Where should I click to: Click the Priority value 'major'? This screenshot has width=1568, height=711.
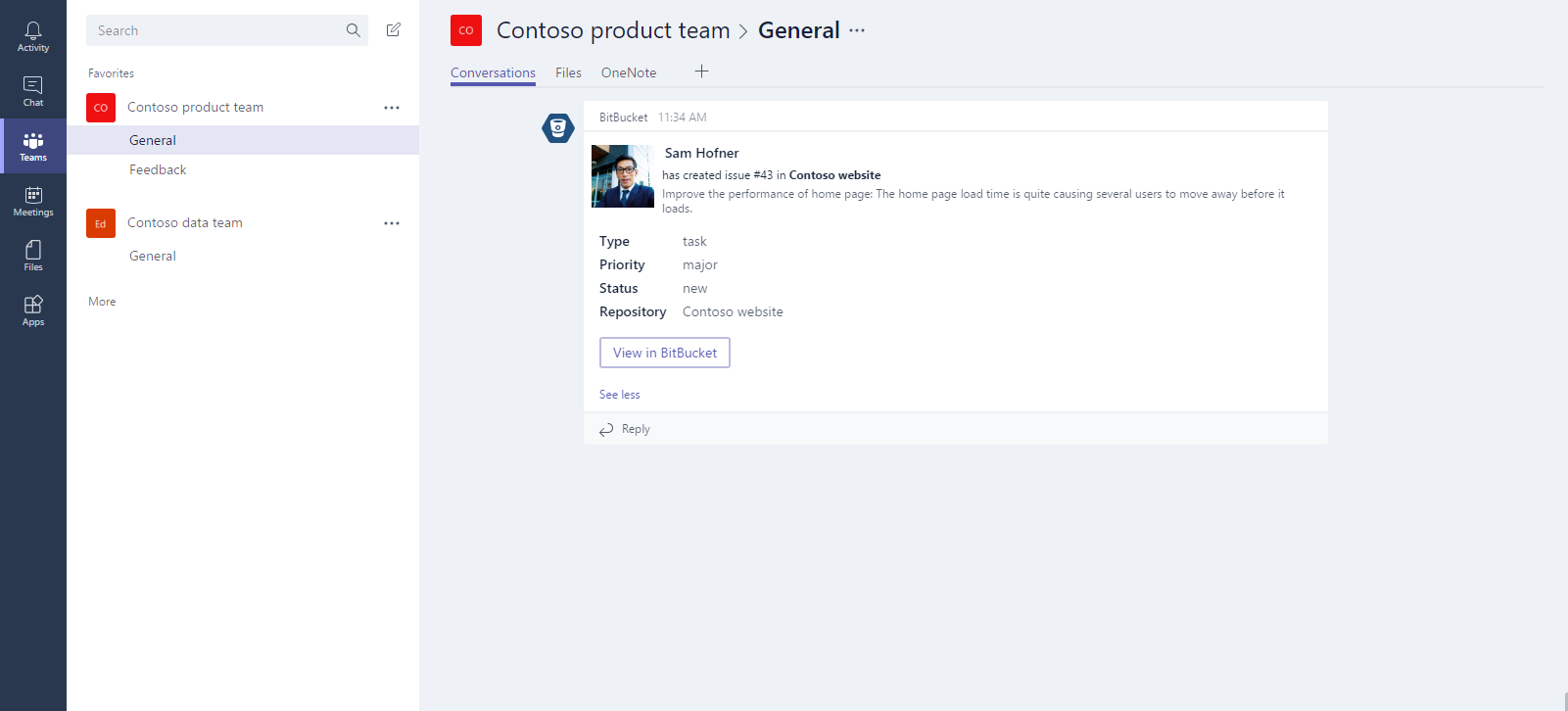pyautogui.click(x=700, y=264)
